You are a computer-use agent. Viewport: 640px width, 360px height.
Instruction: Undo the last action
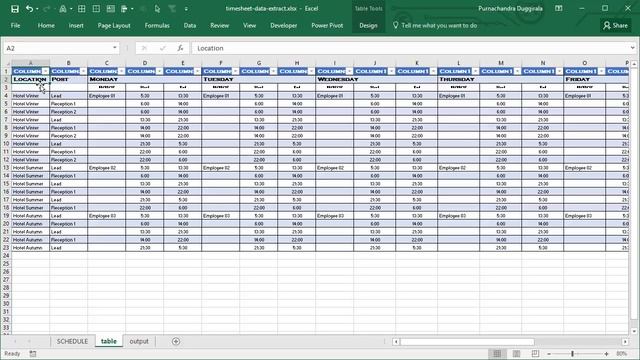coord(29,9)
